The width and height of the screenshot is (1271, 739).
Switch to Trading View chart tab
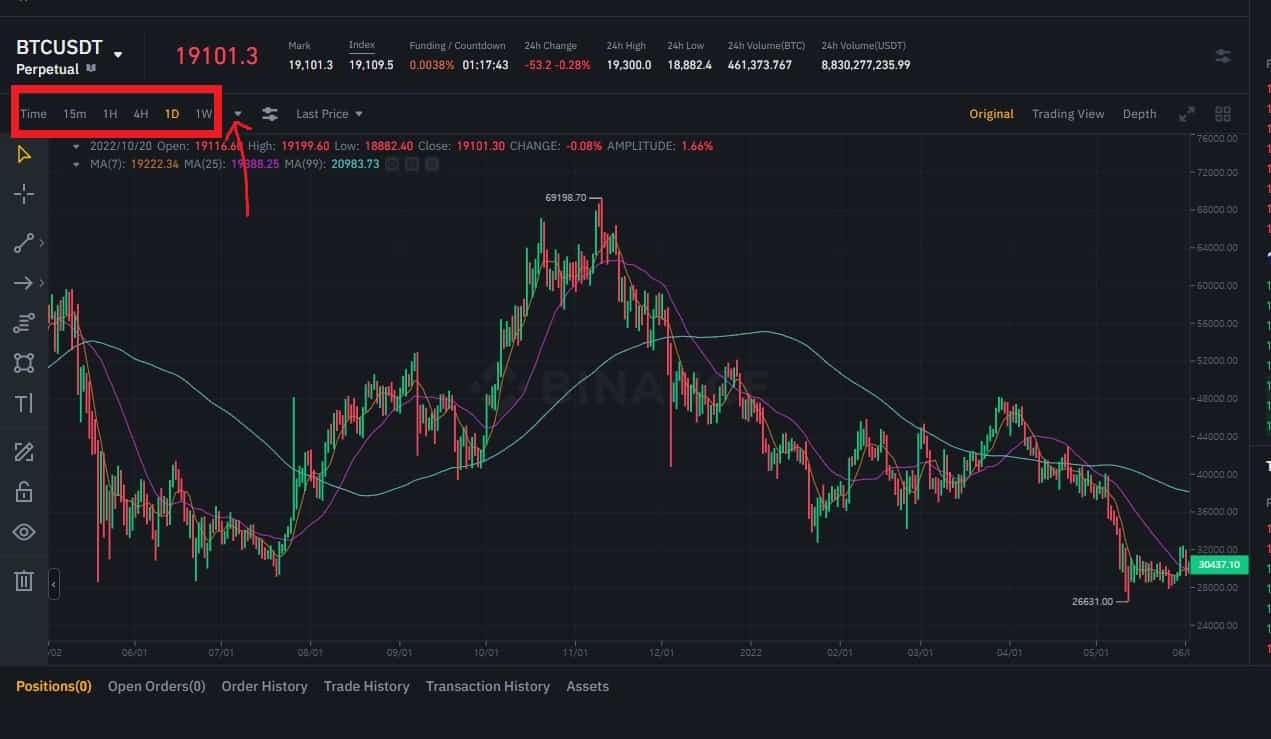point(1068,114)
